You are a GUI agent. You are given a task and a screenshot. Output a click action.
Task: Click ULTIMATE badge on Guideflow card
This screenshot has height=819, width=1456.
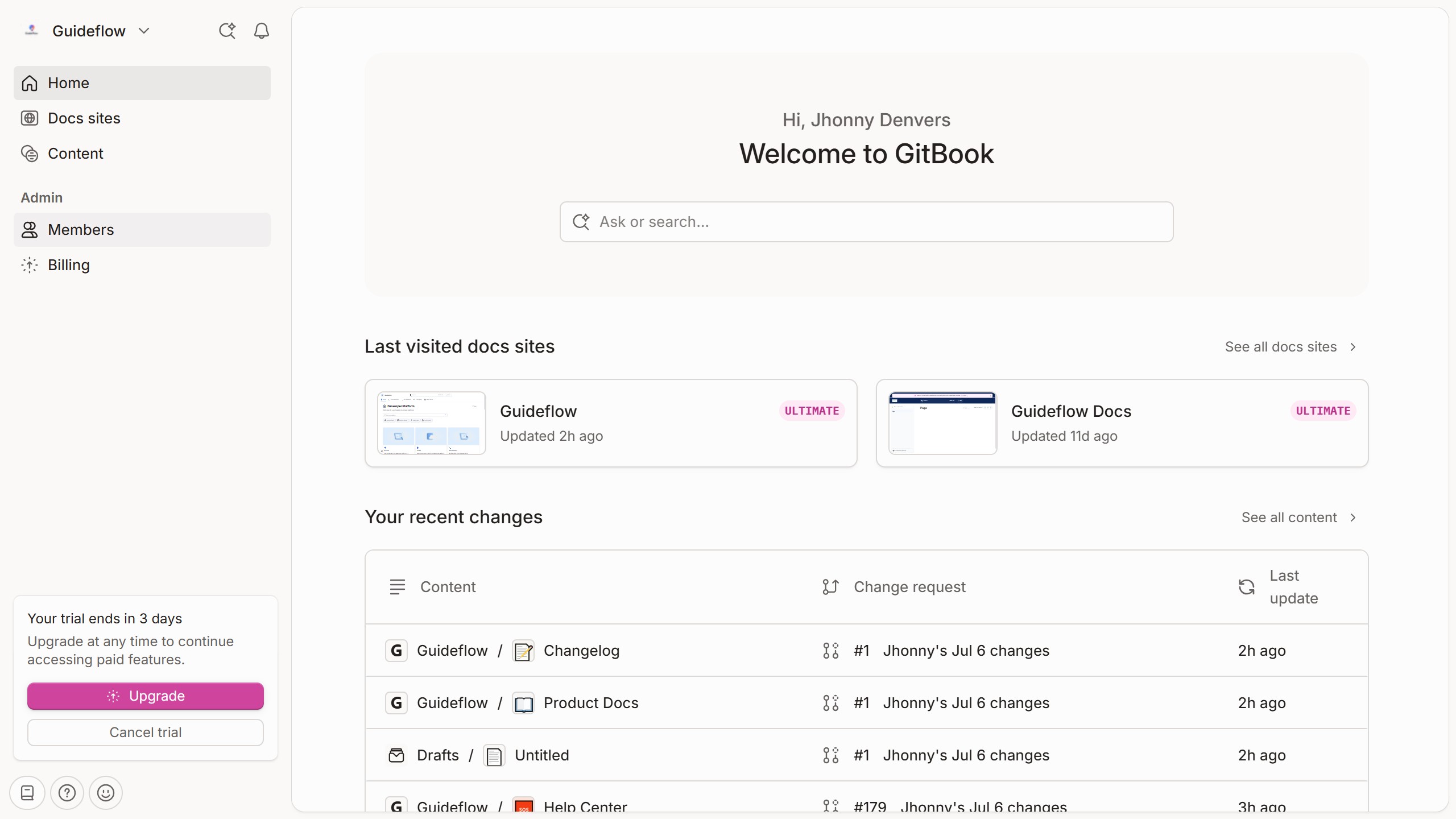812,411
